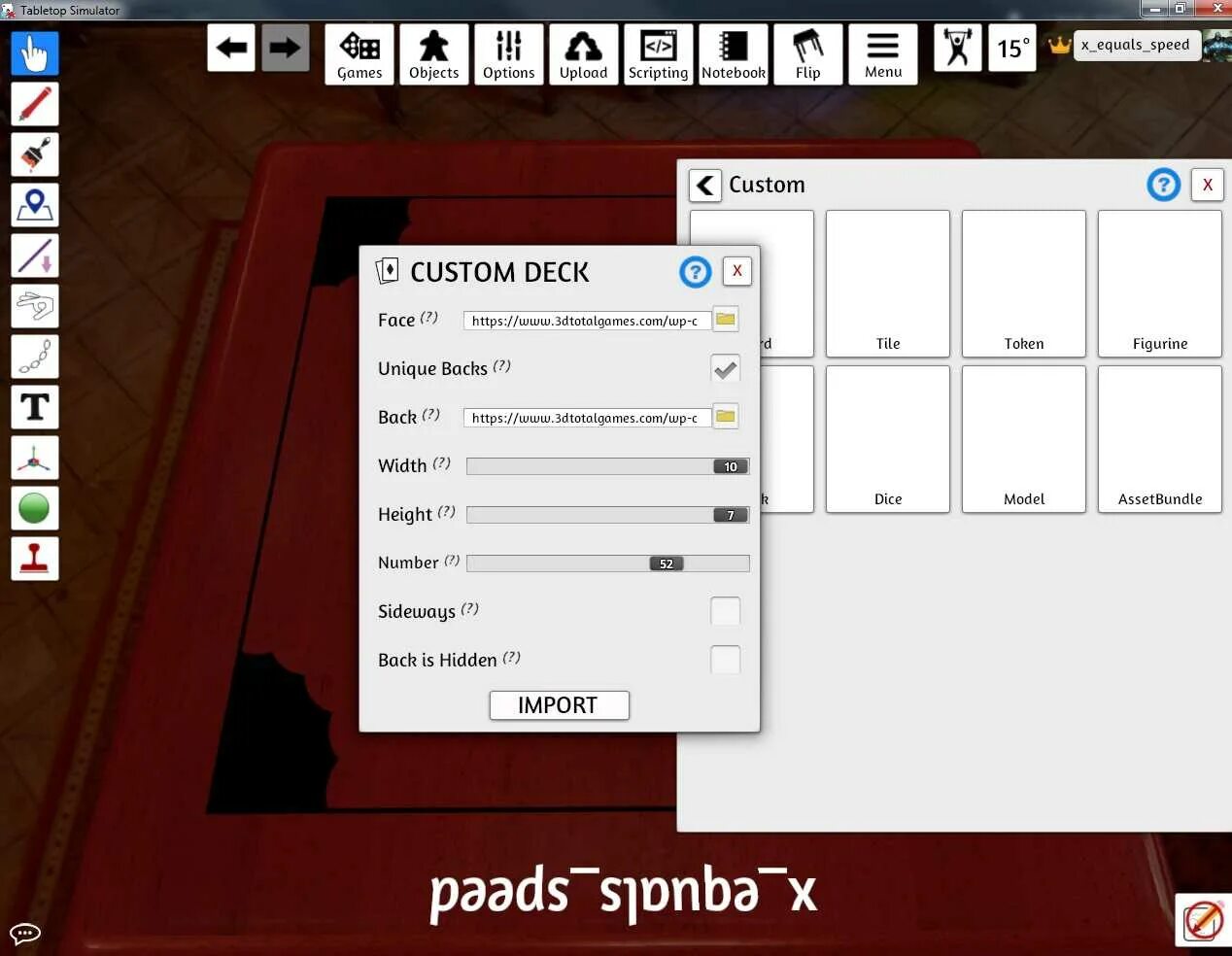Adjust the Number slider

[x=608, y=563]
